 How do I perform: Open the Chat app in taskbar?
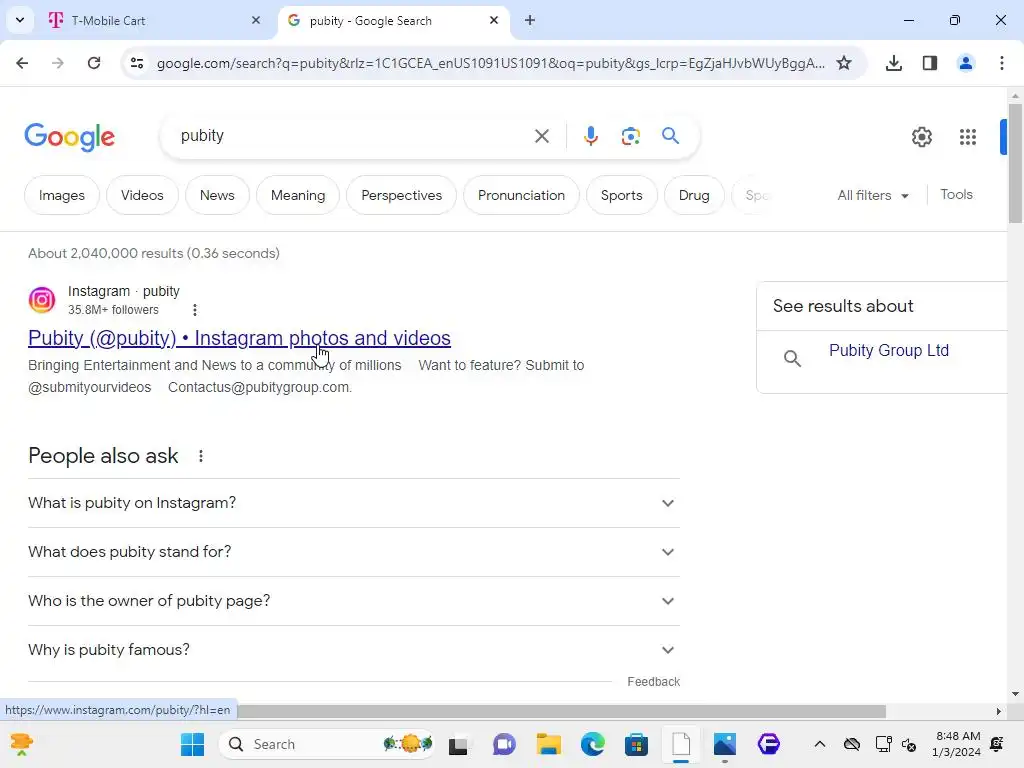coord(504,744)
